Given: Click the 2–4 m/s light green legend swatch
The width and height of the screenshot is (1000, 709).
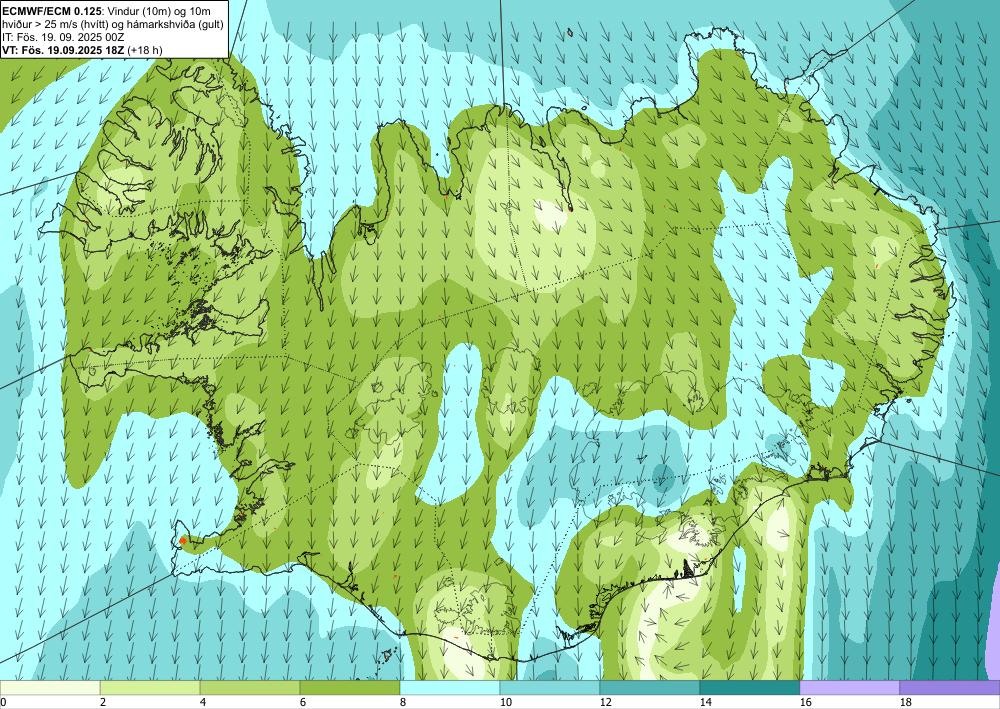Looking at the screenshot, I should coord(150,687).
